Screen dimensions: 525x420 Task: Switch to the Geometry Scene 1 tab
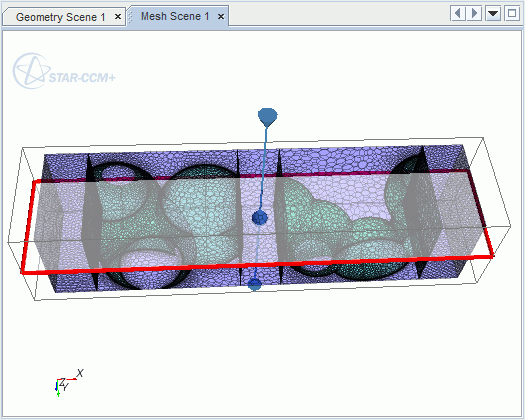pos(61,17)
